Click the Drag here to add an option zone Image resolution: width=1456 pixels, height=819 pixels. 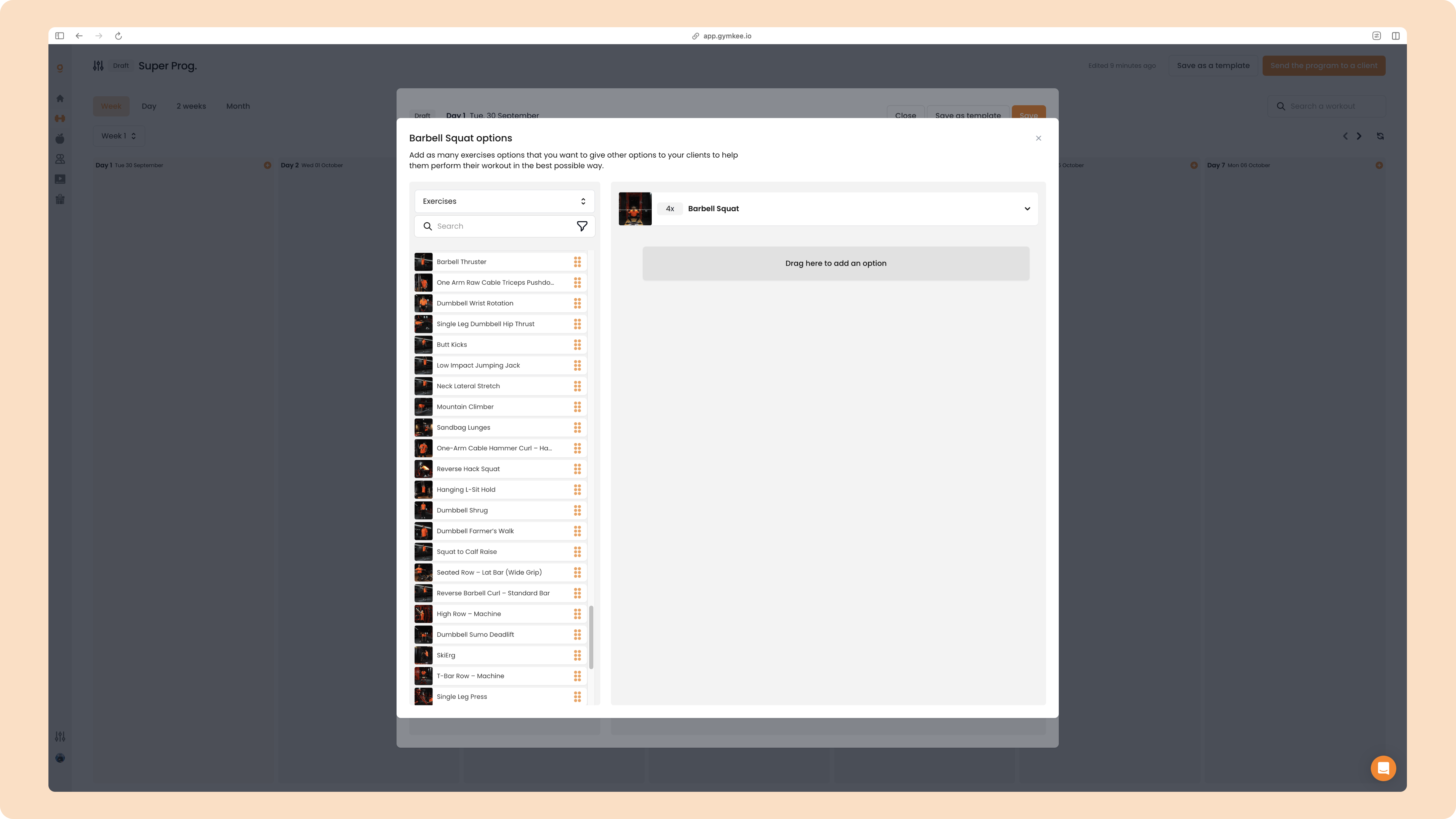pos(835,263)
